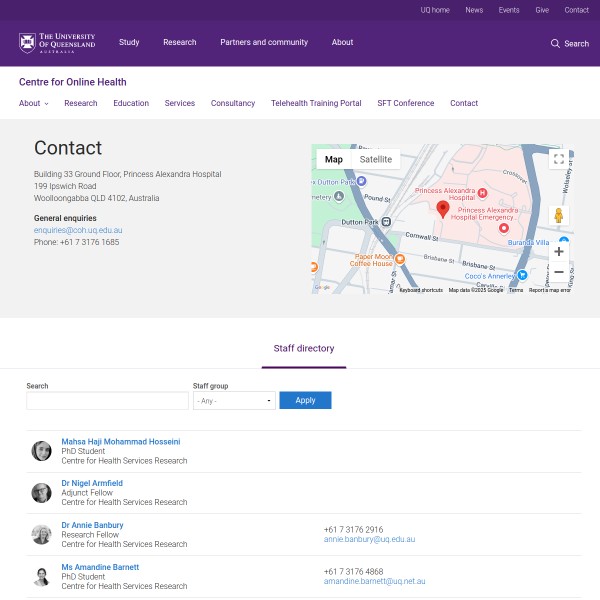Click the search magnifier icon in header
Image resolution: width=600 pixels, height=600 pixels.
click(555, 44)
